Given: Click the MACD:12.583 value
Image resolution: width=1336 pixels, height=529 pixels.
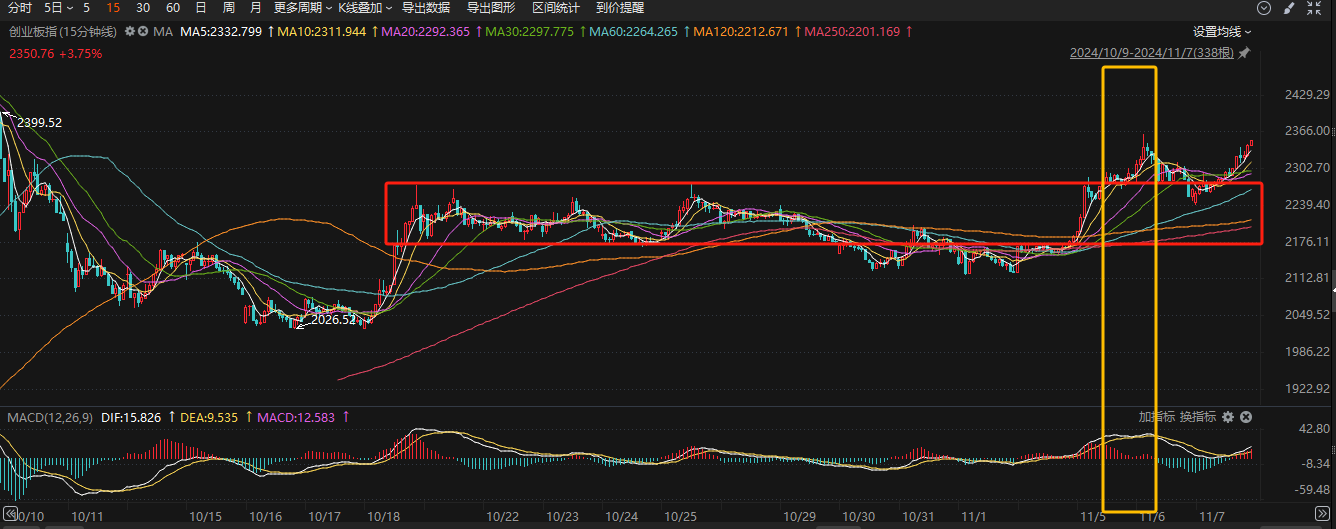Looking at the screenshot, I should 298,417.
